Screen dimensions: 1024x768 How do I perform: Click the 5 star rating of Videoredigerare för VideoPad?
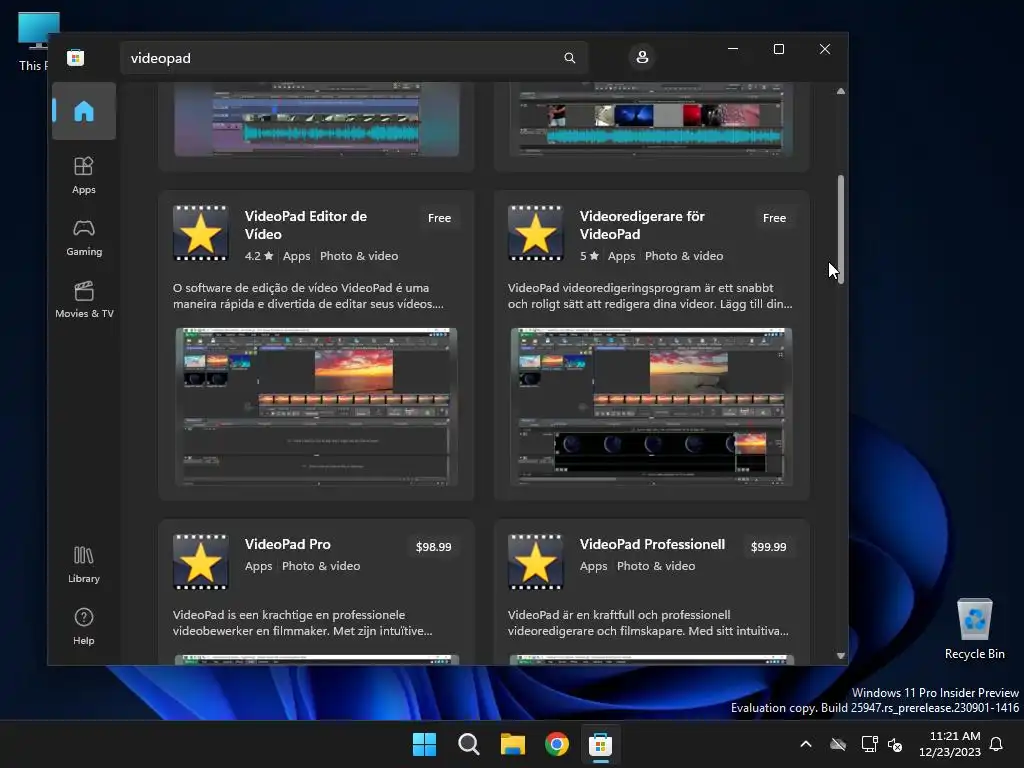click(x=589, y=256)
